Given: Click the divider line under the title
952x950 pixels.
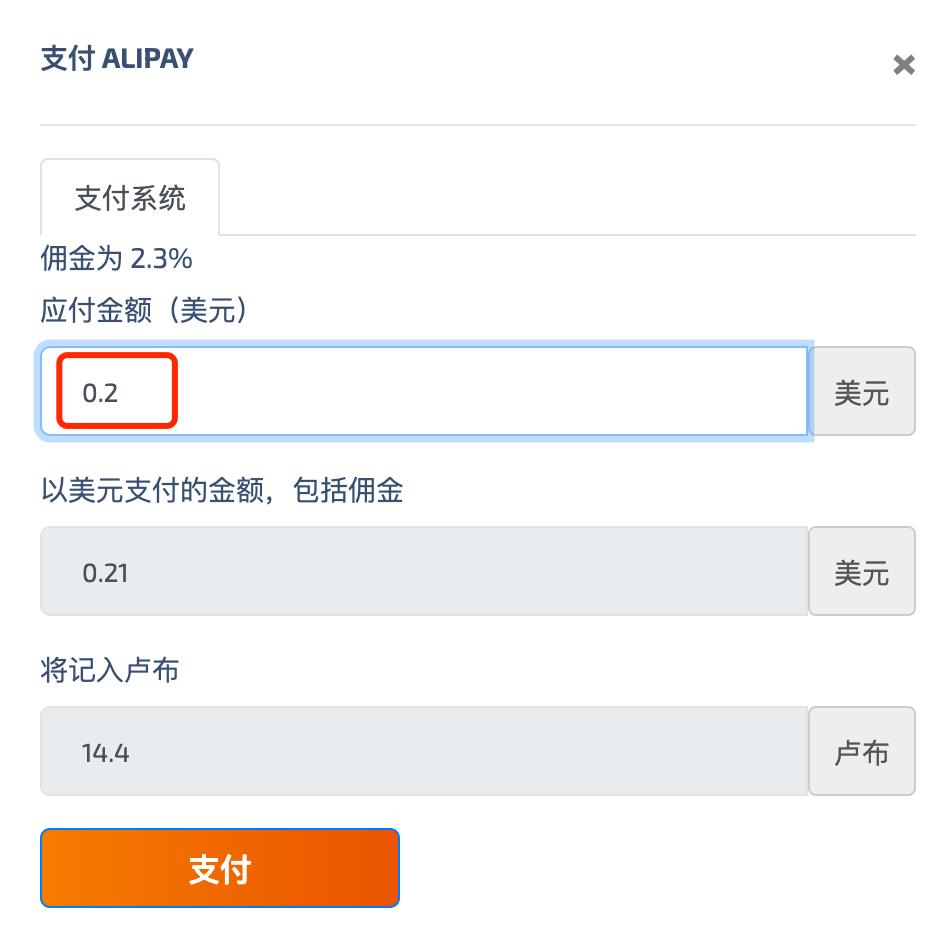Looking at the screenshot, I should coord(477,125).
